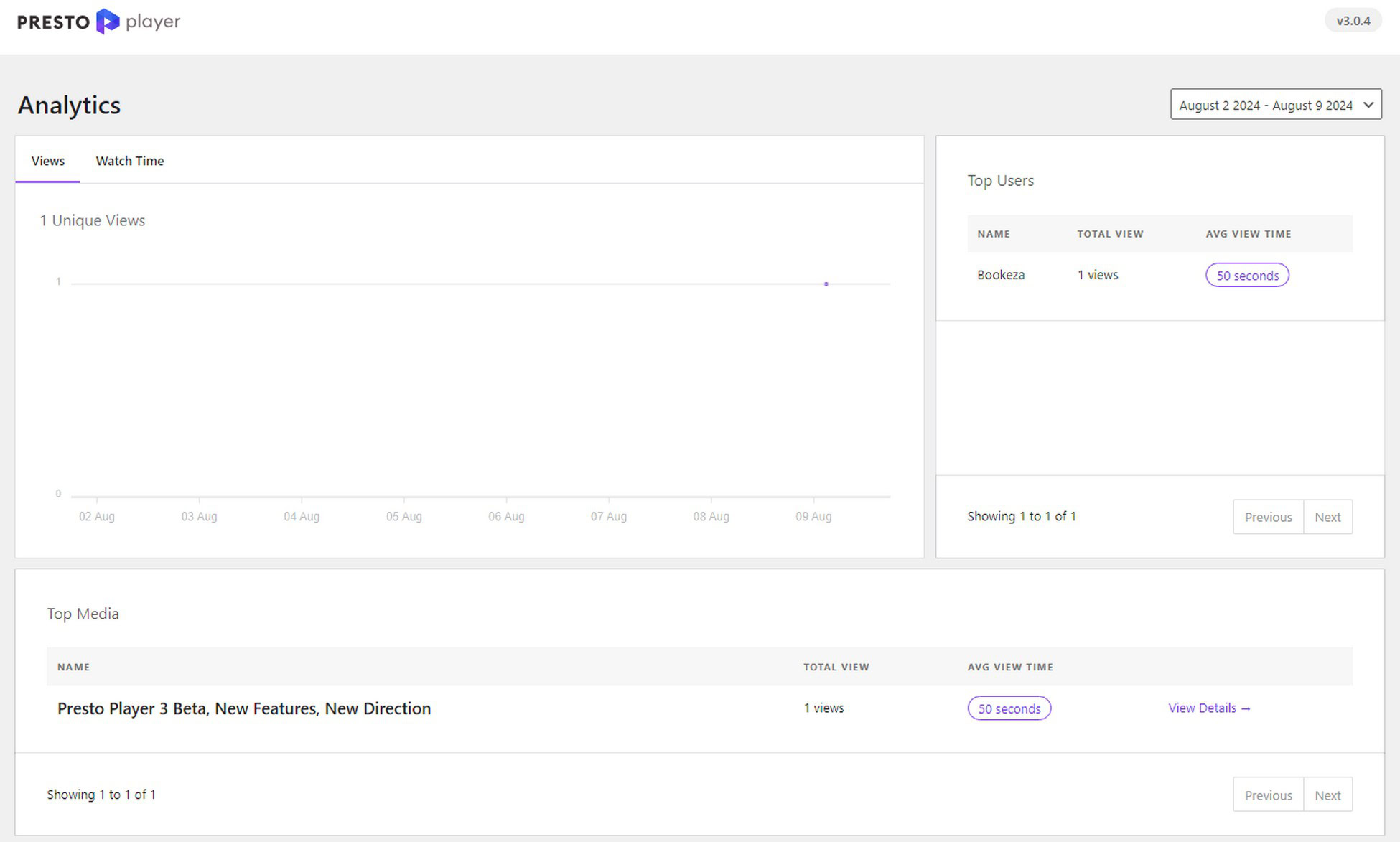This screenshot has width=1400, height=842.
Task: Click the 09 Aug axis label
Action: click(x=813, y=516)
